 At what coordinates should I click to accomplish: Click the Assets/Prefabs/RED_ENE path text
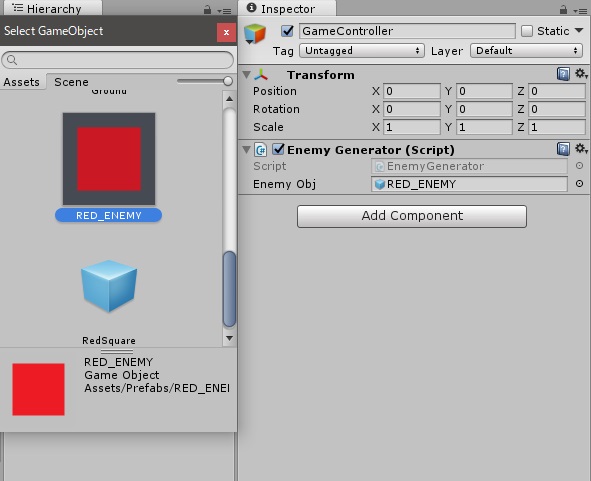(x=157, y=388)
